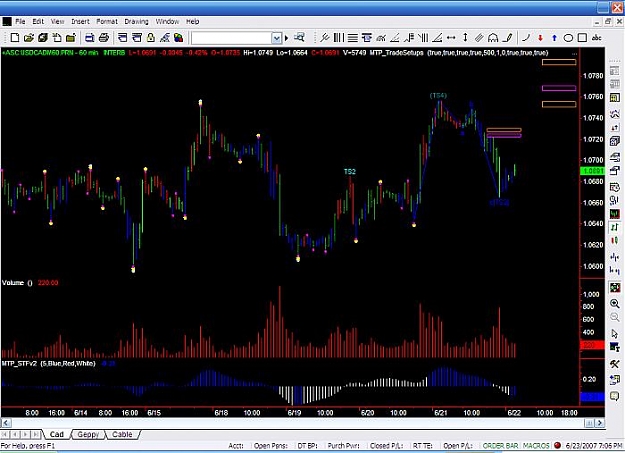
Task: Click the green current price label
Action: [x=592, y=171]
